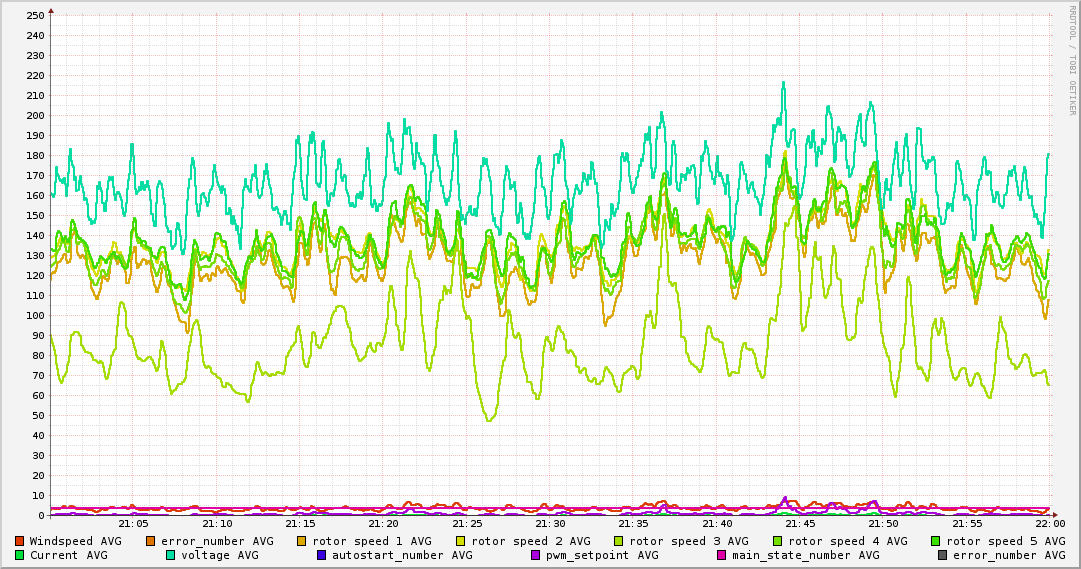Click the 21:20 time axis label
1081x569 pixels.
pyautogui.click(x=384, y=524)
